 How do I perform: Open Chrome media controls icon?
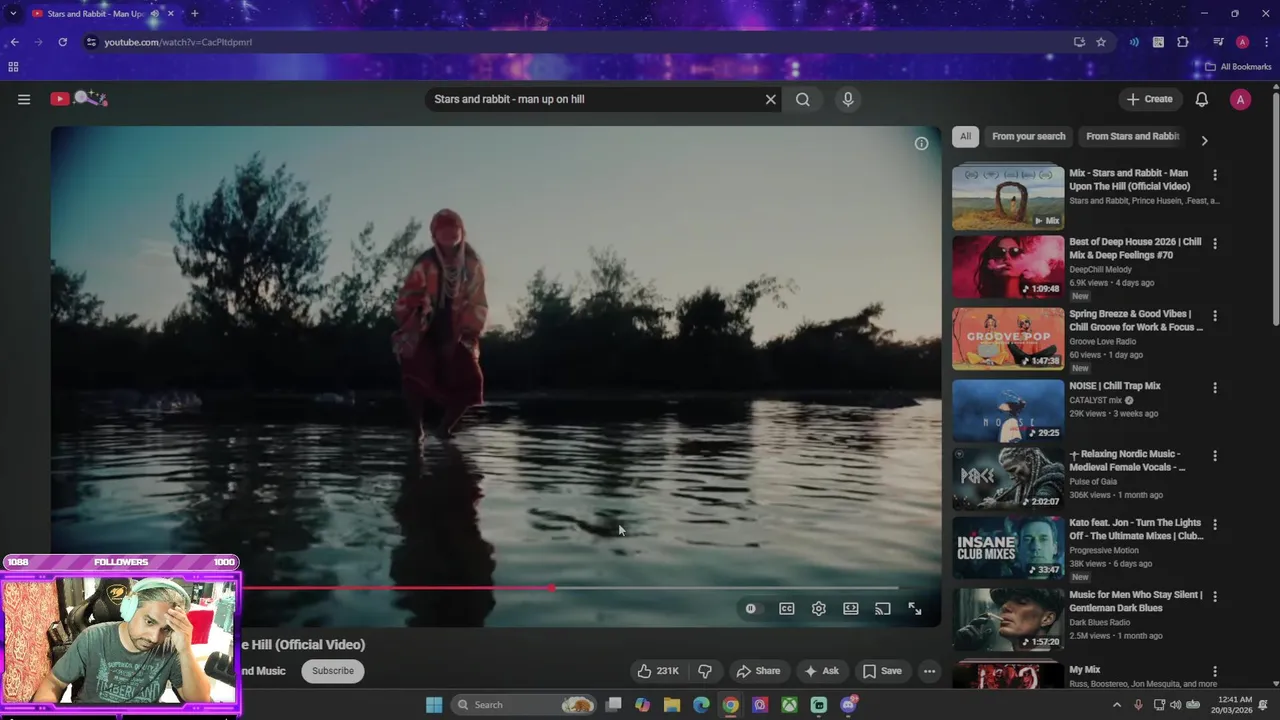pos(1218,42)
